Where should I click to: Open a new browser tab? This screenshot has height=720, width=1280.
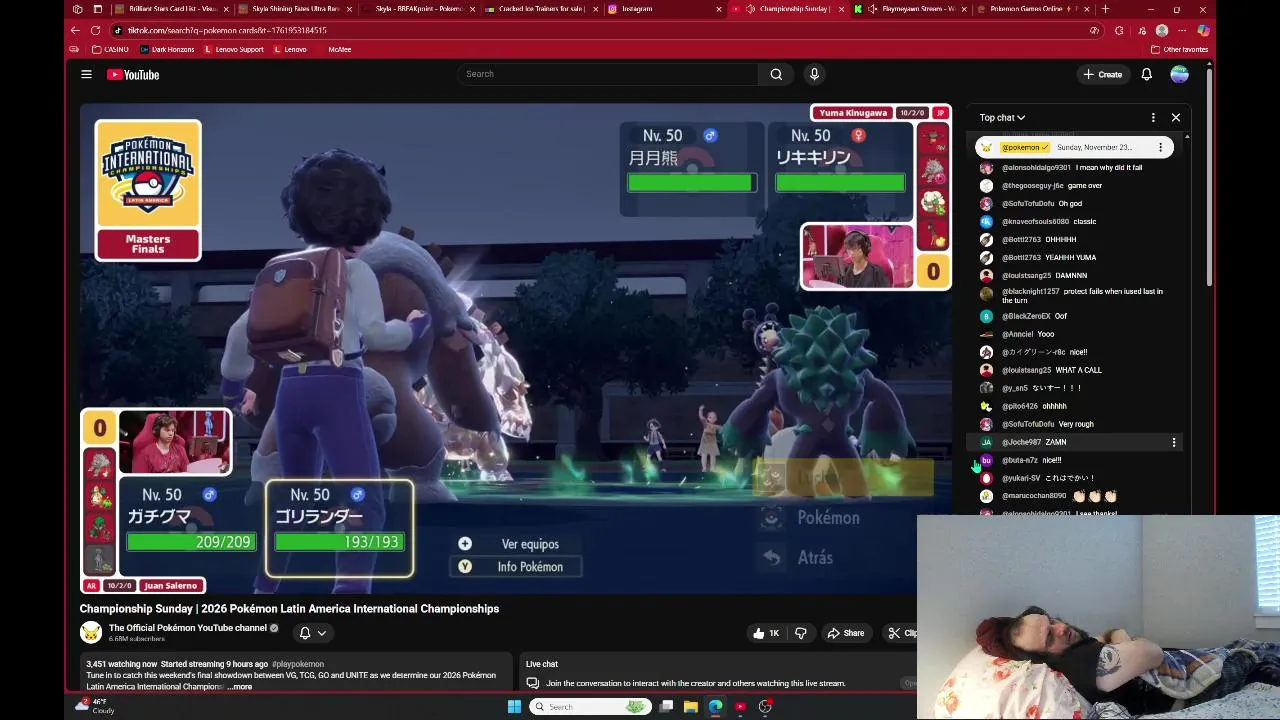[x=1105, y=9]
